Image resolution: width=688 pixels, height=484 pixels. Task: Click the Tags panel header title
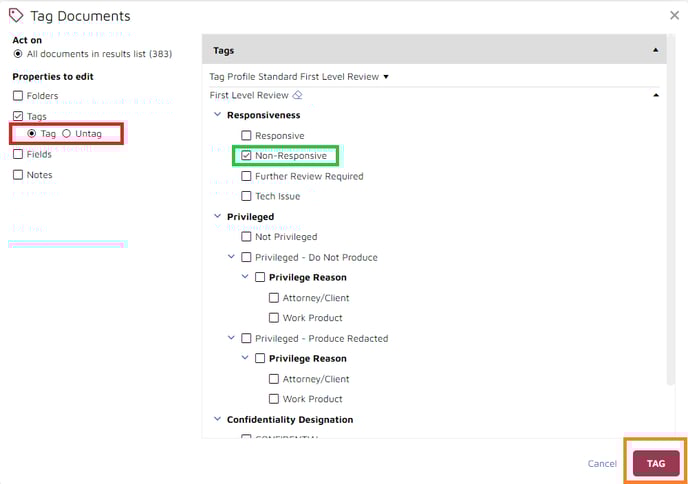(223, 50)
